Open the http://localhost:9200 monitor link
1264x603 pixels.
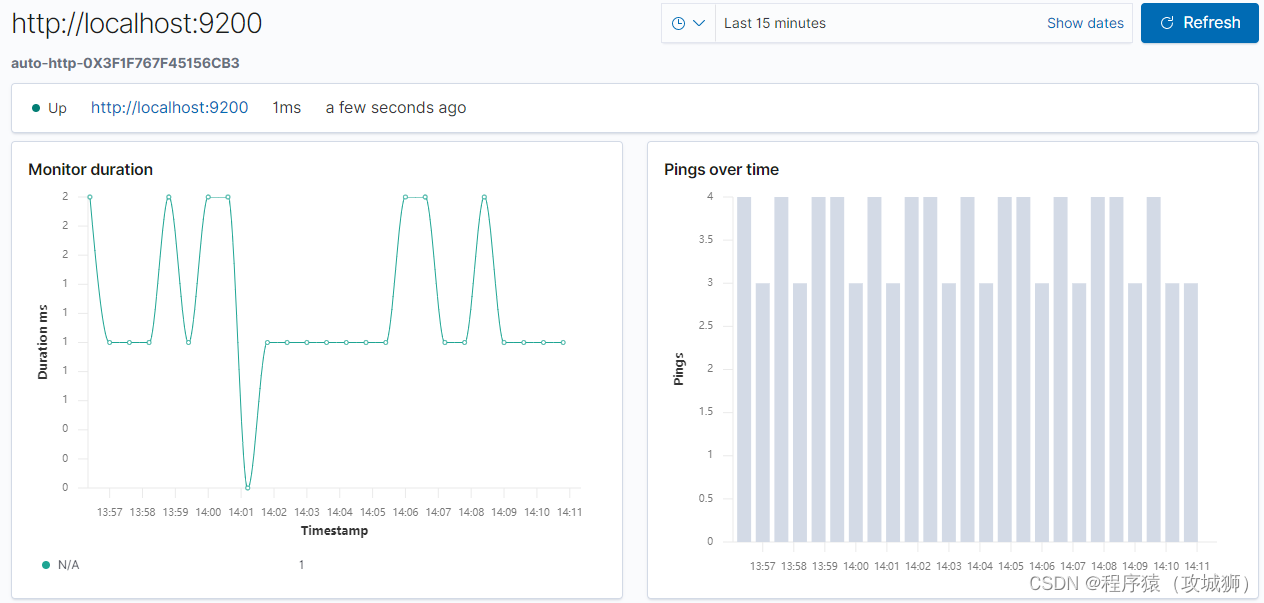169,107
